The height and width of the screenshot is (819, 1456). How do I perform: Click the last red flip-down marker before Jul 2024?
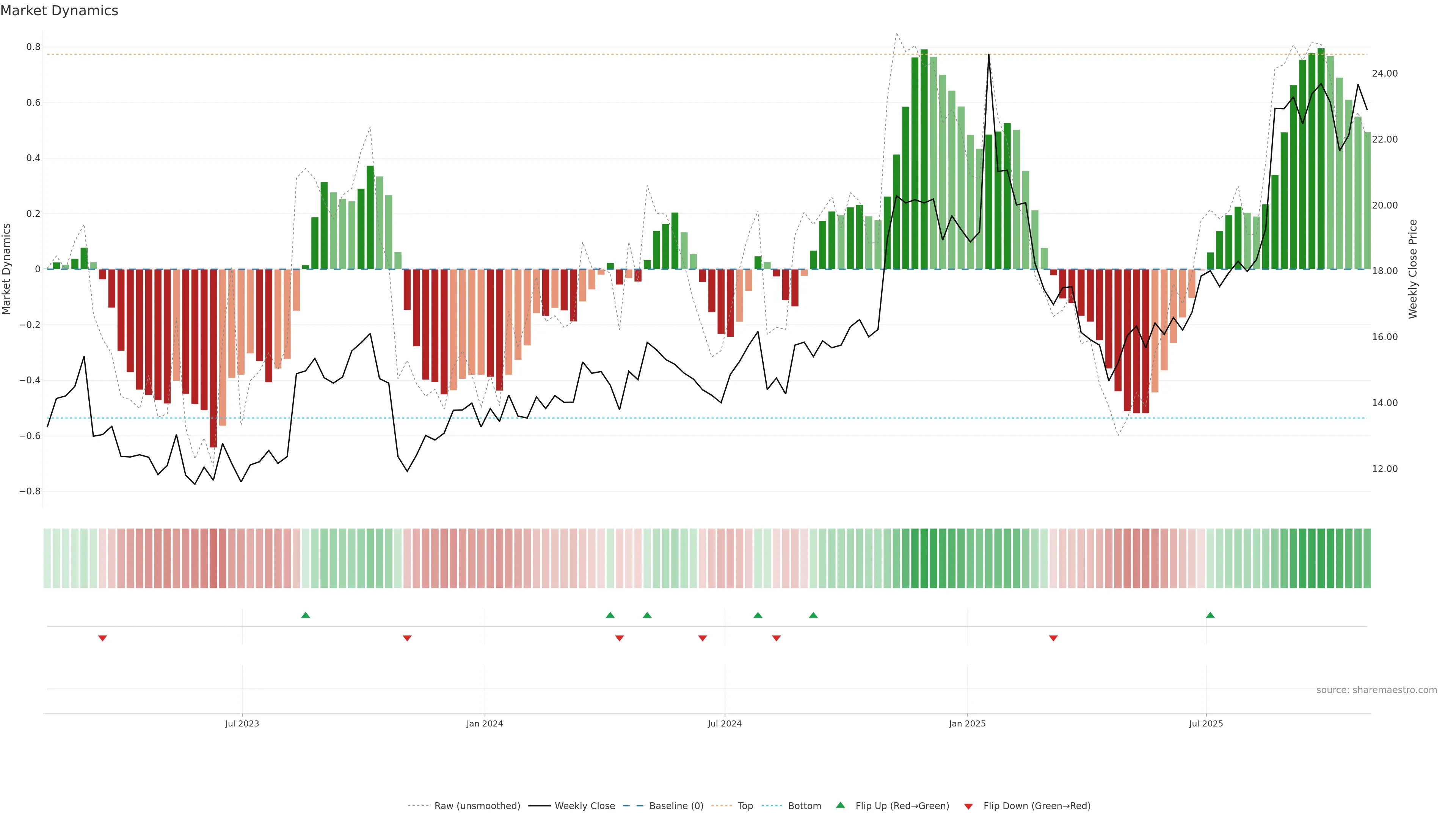(x=703, y=638)
